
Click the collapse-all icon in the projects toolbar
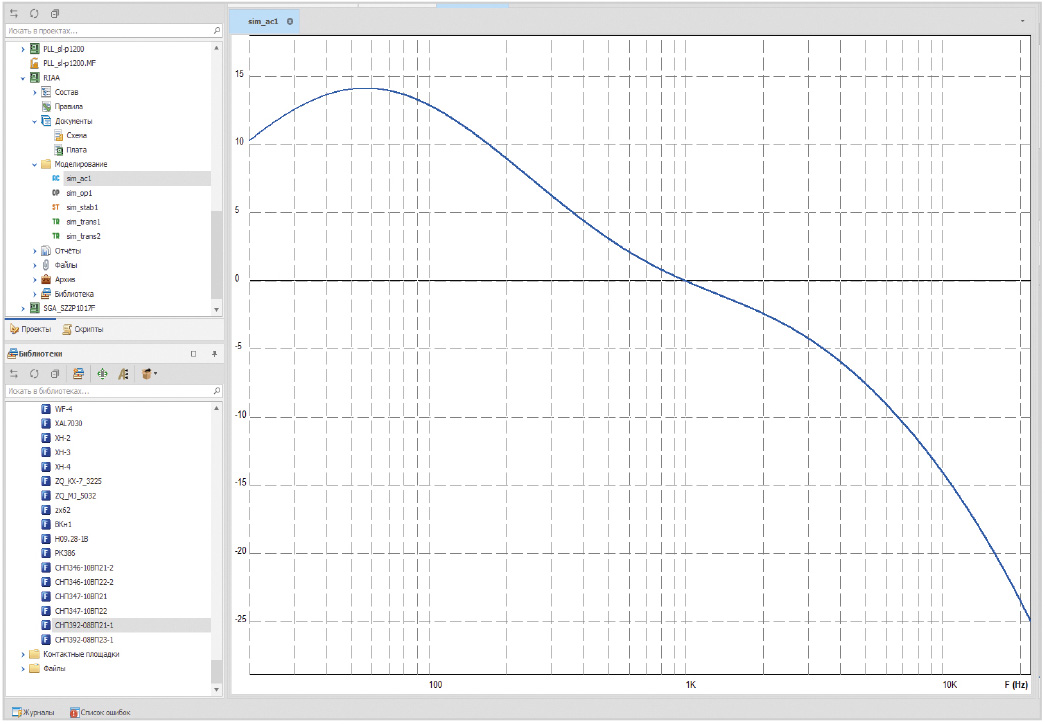(55, 14)
